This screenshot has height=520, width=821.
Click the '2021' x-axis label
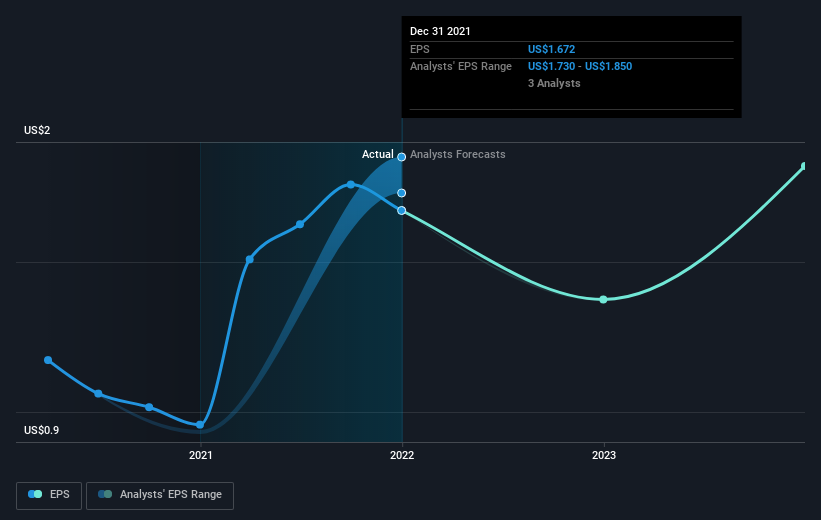point(201,456)
